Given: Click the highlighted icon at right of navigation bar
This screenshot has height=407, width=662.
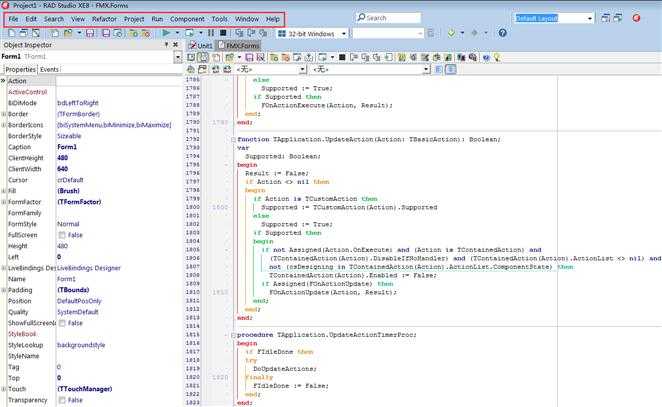Looking at the screenshot, I should coord(450,69).
